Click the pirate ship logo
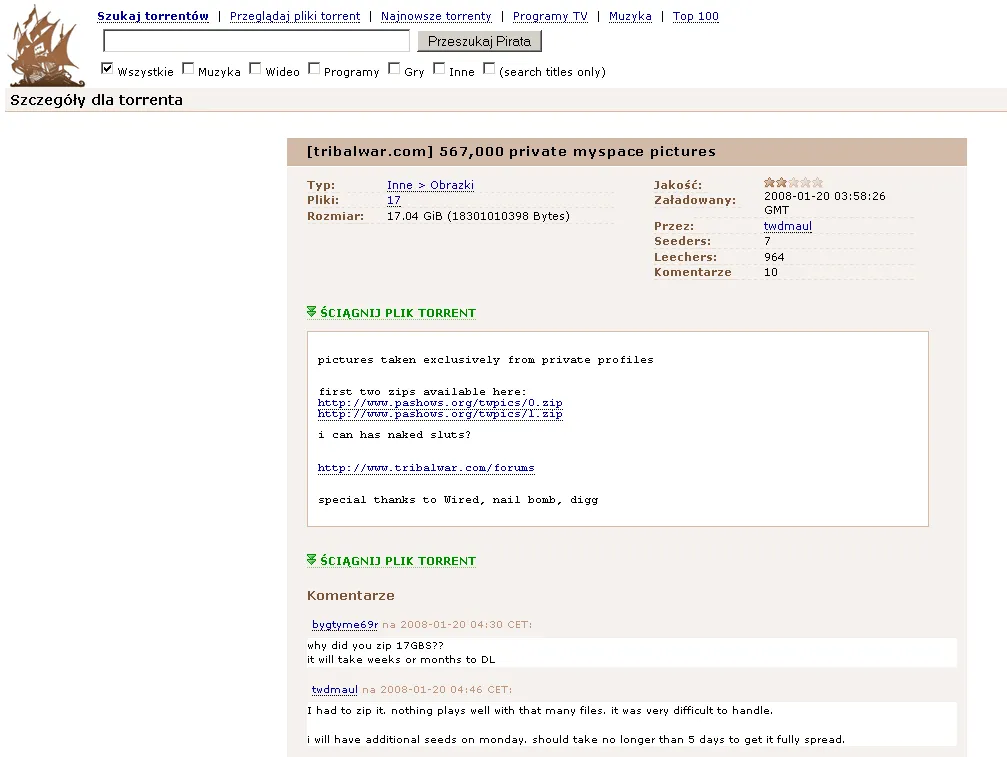This screenshot has height=757, width=1007. (x=46, y=46)
